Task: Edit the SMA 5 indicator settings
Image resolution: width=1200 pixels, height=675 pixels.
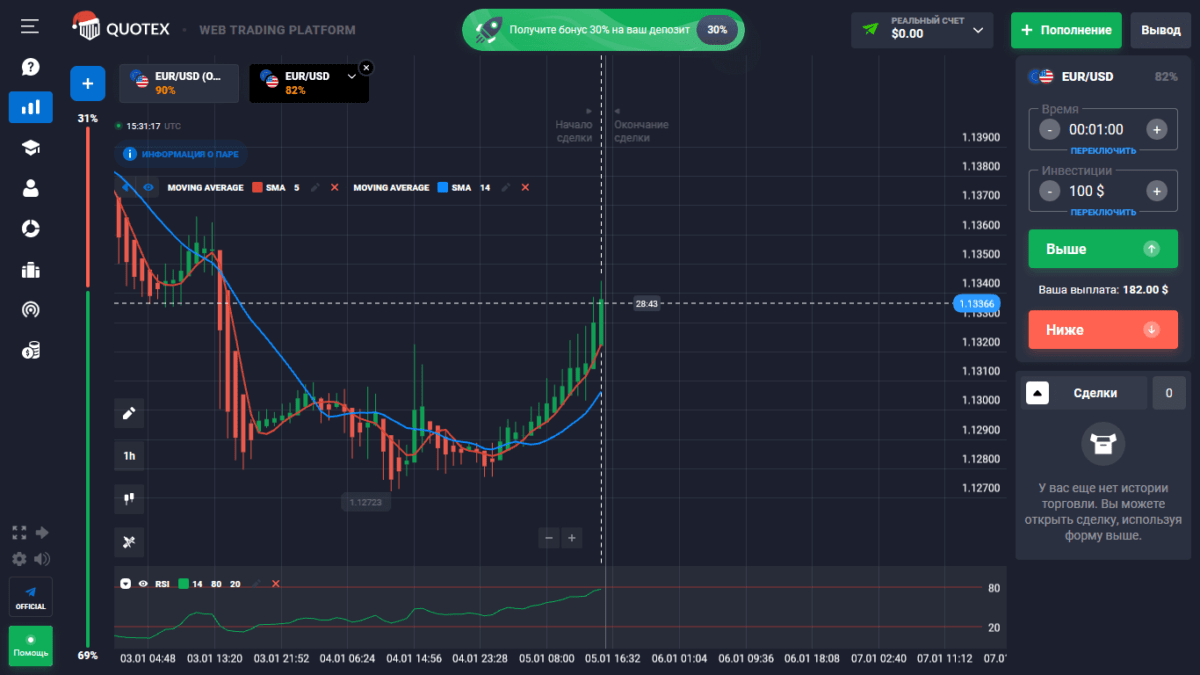Action: (x=315, y=187)
